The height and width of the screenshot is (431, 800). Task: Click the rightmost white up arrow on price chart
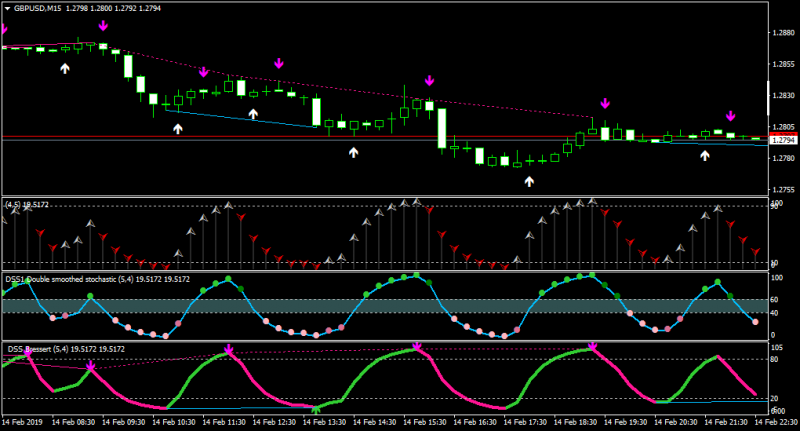(705, 156)
